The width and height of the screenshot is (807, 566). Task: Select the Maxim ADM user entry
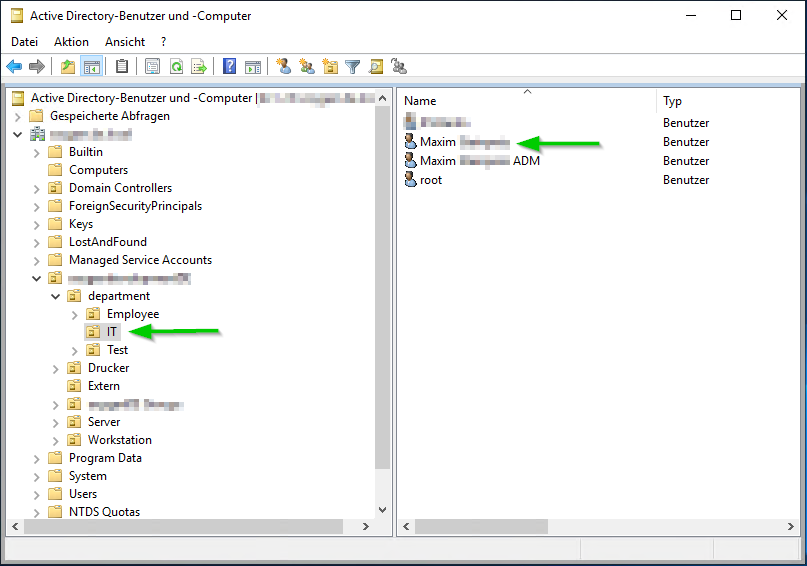pos(480,161)
